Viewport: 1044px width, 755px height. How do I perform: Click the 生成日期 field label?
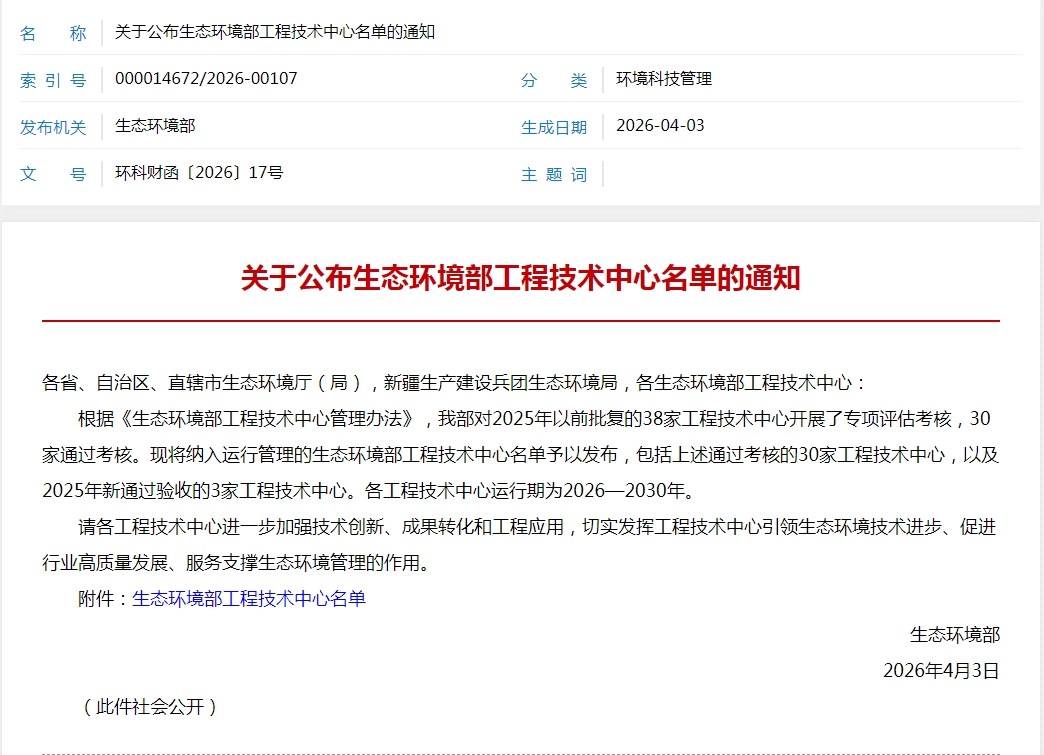click(x=554, y=127)
